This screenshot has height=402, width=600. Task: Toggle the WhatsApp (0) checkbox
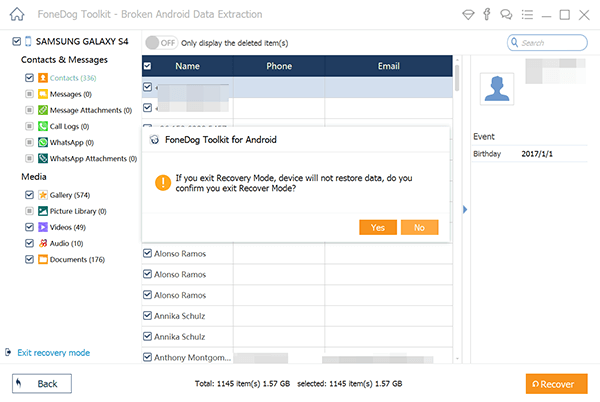coord(29,142)
